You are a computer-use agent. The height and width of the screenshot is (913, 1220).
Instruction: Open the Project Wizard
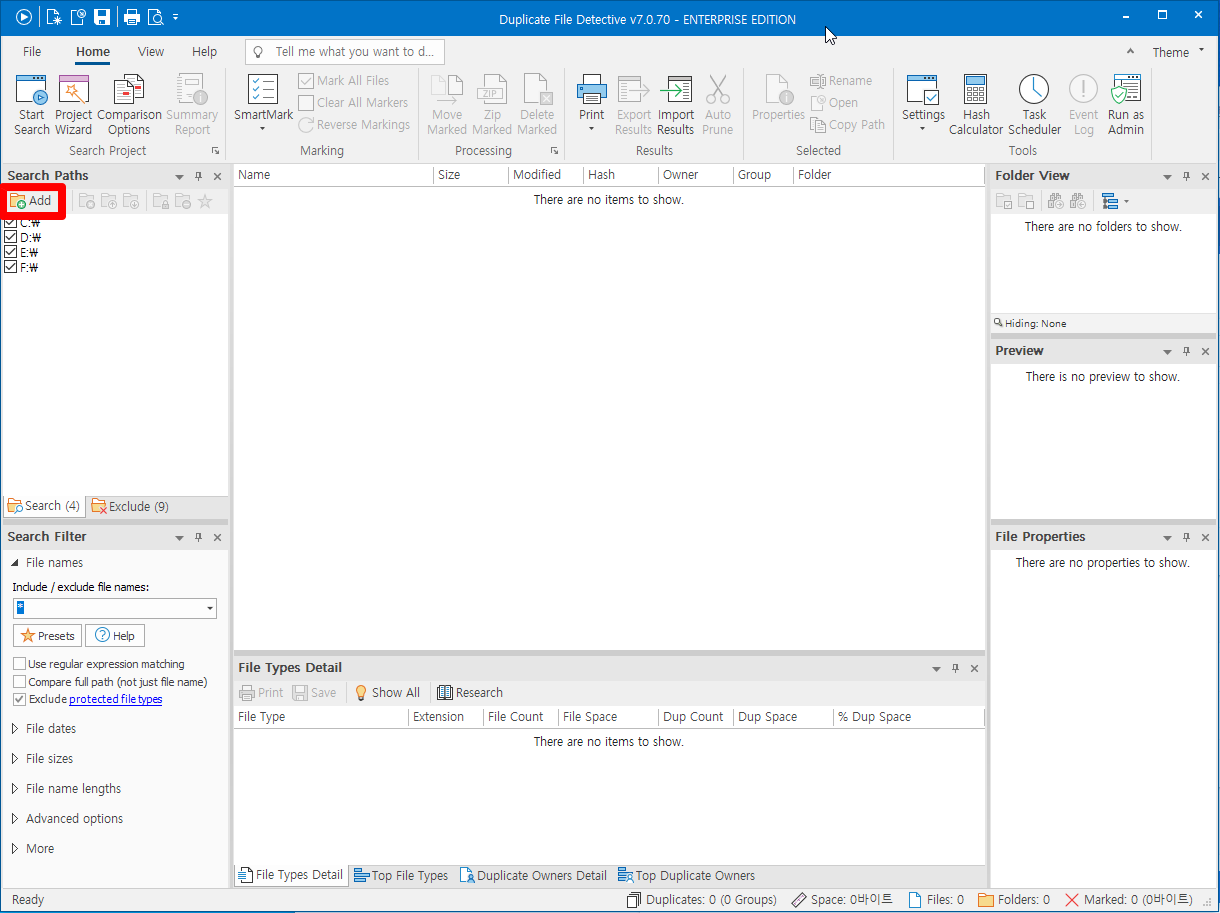pyautogui.click(x=74, y=105)
